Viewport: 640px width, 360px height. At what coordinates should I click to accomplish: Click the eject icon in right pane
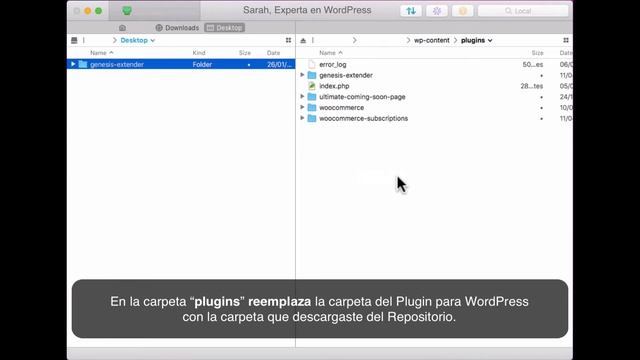click(303, 40)
